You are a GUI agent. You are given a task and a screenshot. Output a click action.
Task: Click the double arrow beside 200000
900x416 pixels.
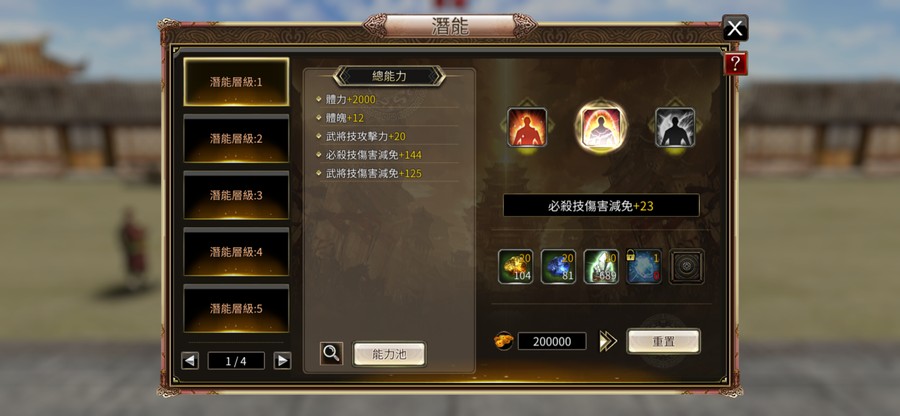[x=608, y=341]
